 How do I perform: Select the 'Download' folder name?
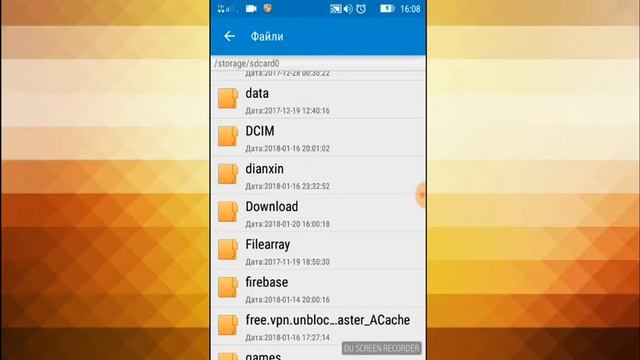pyautogui.click(x=272, y=207)
